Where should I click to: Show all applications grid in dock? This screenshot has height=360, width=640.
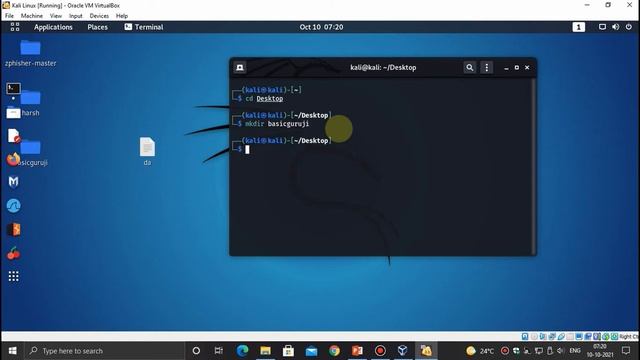coord(13,276)
